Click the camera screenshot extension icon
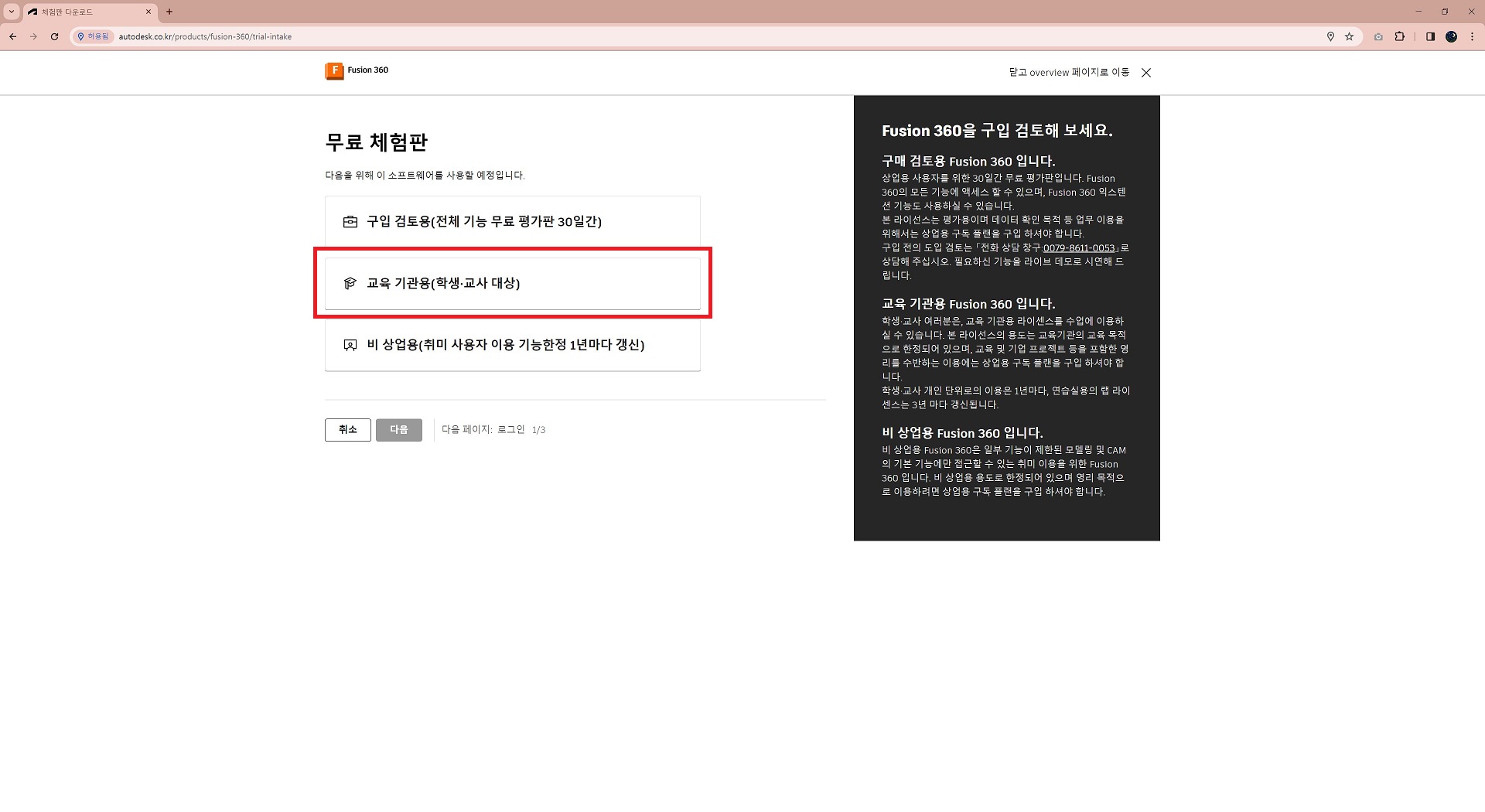 click(x=1378, y=36)
